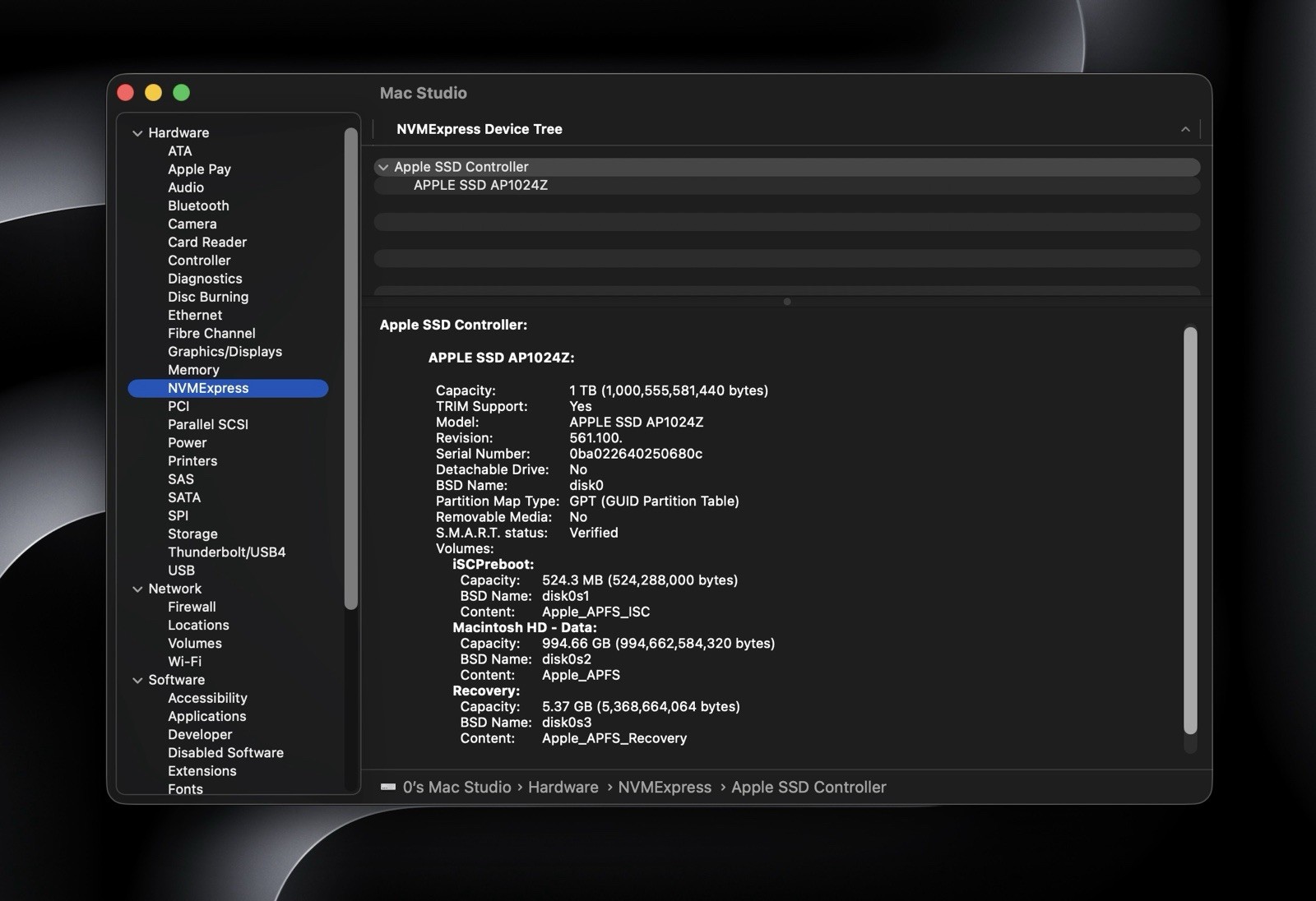
Task: Collapse the Hardware section in sidebar
Action: tap(137, 133)
